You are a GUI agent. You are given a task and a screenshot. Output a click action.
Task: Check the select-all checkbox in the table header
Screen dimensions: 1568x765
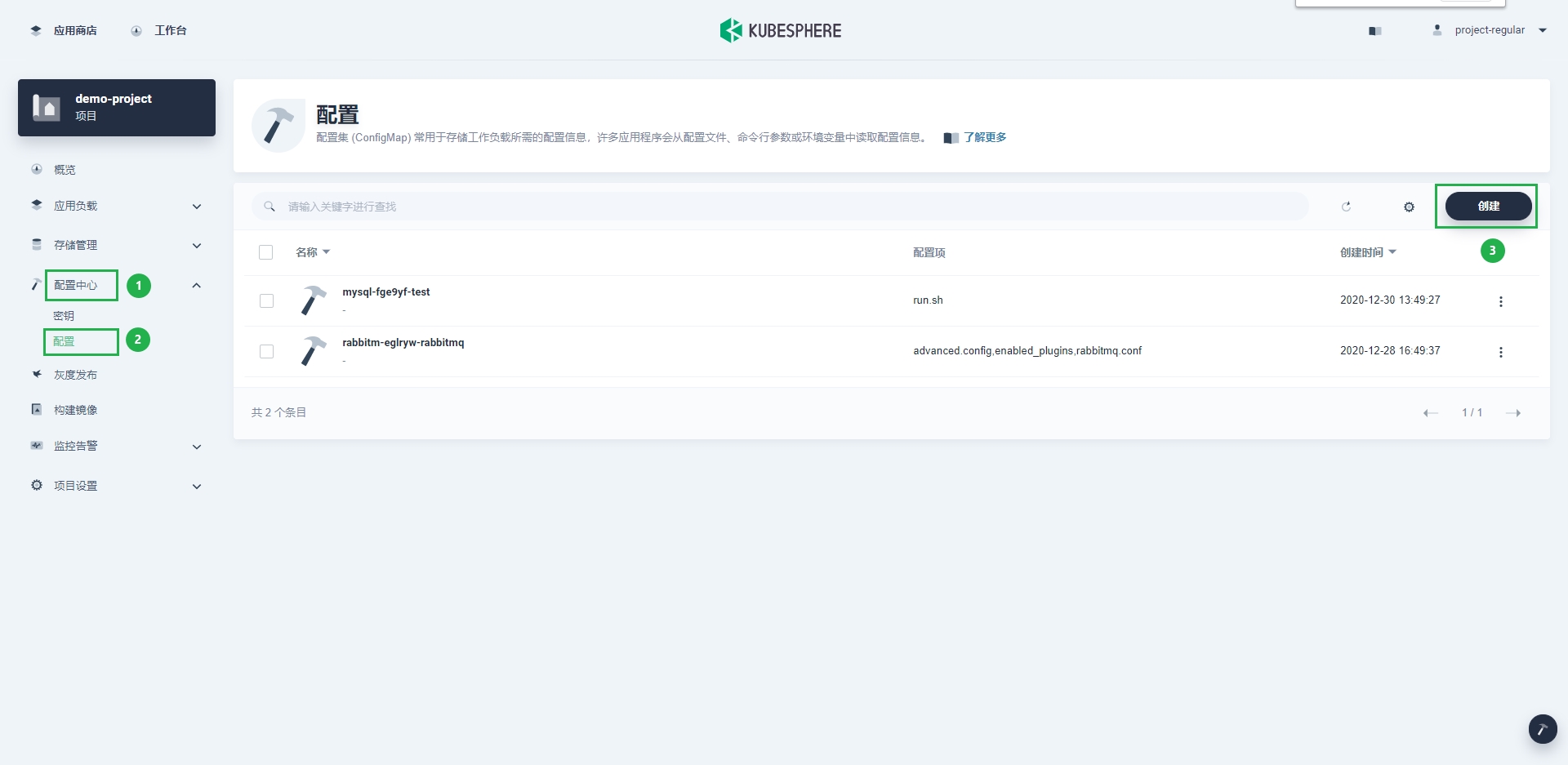266,252
